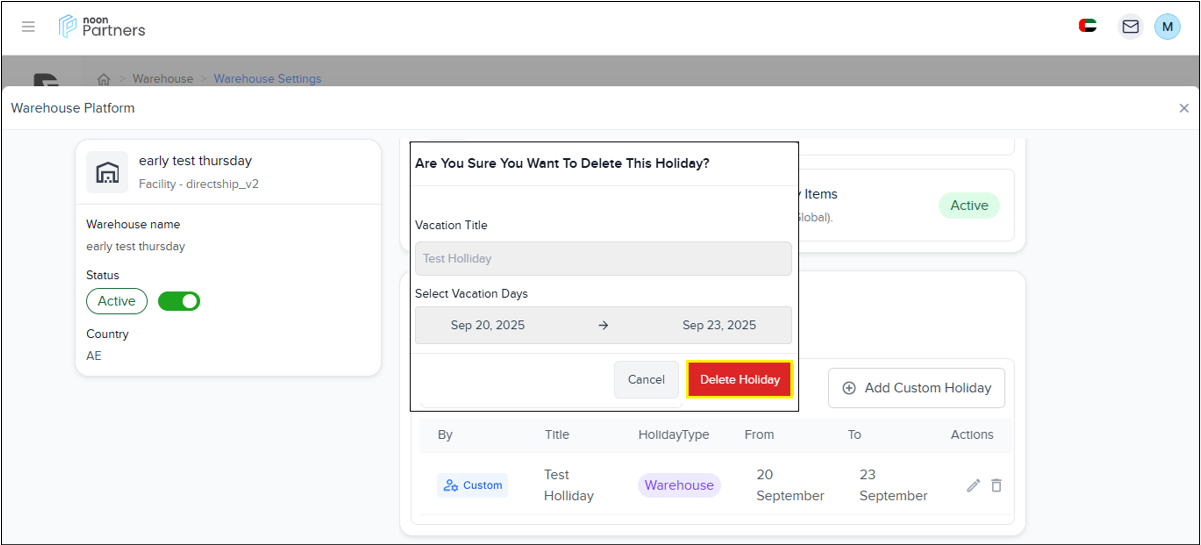
Task: Open the M user profile avatar
Action: pos(1167,27)
